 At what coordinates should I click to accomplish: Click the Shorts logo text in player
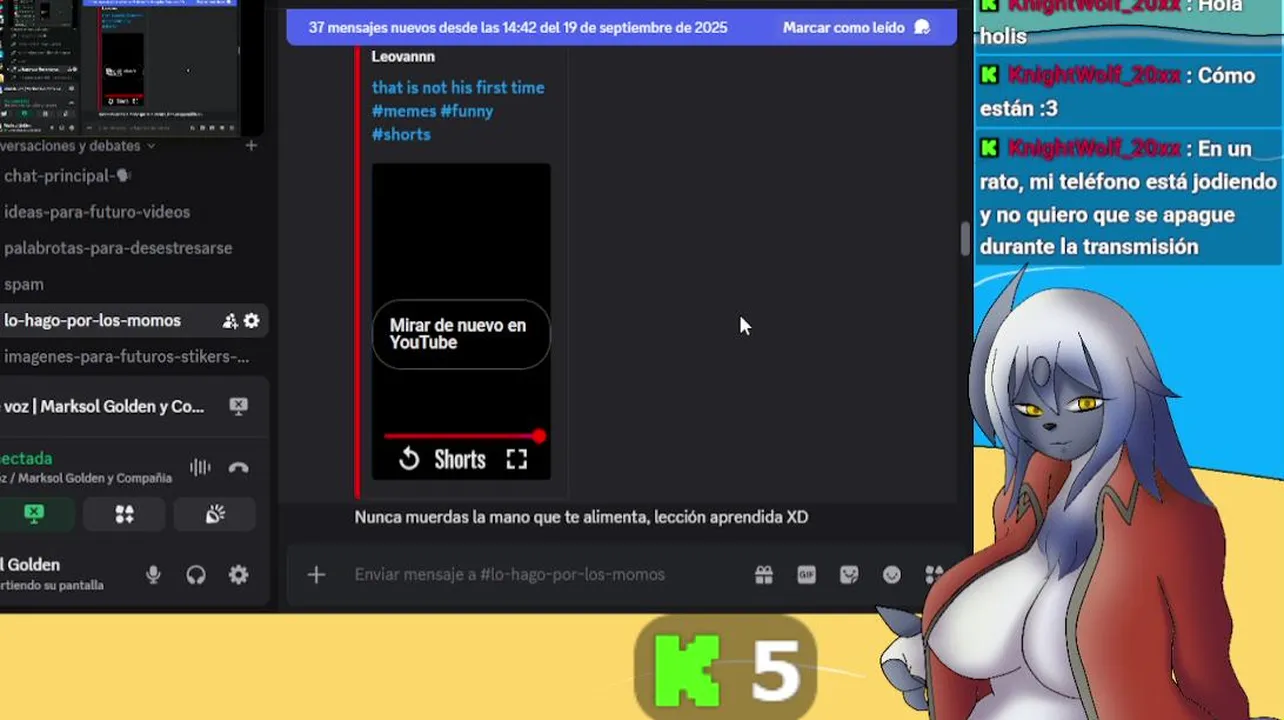(460, 460)
